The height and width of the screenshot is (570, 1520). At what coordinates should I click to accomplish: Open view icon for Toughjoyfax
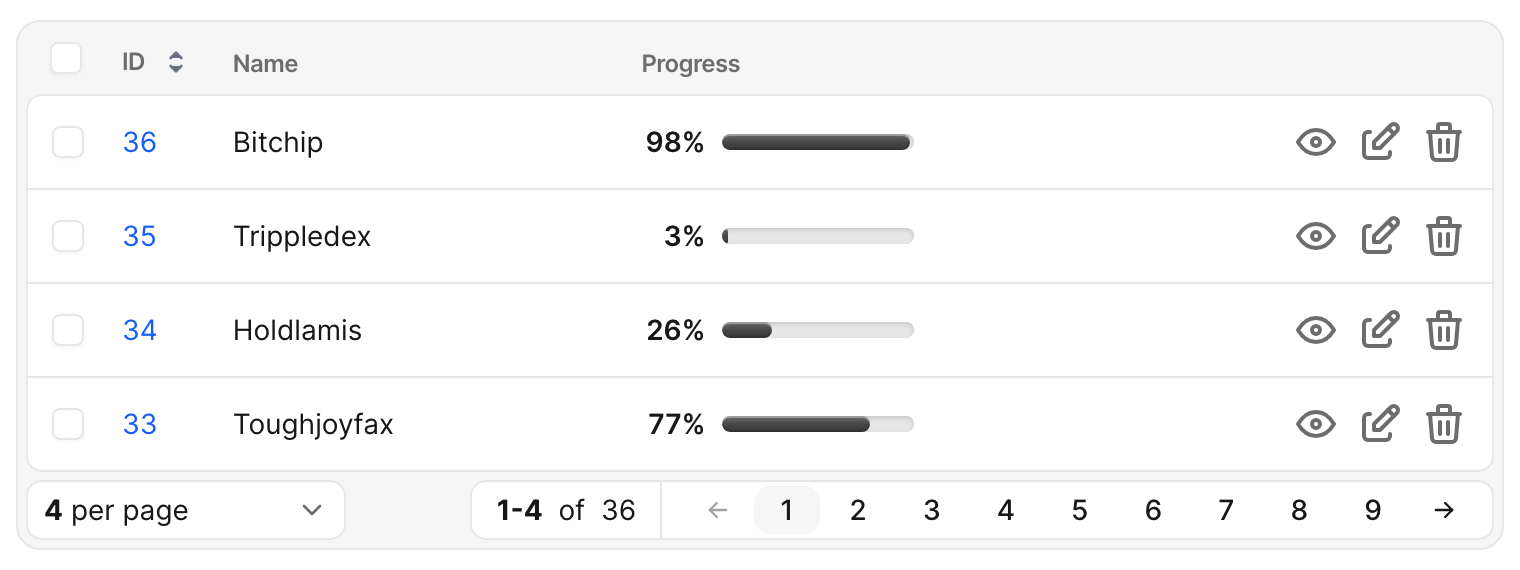coord(1316,425)
